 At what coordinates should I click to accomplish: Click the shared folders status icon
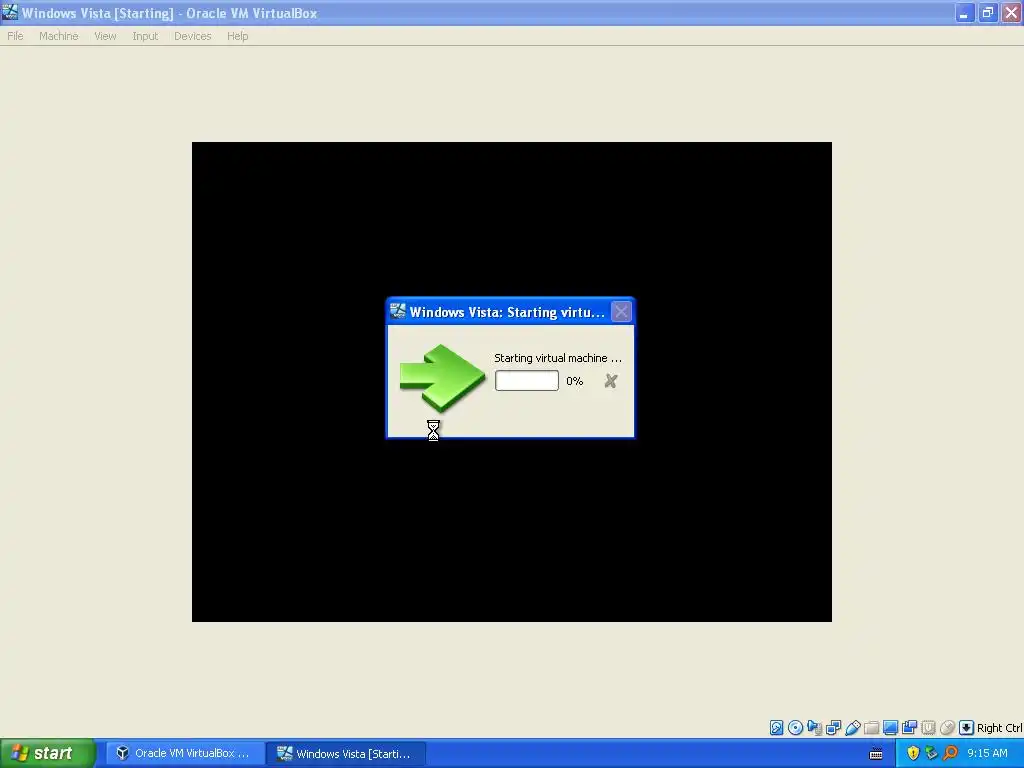[871, 728]
